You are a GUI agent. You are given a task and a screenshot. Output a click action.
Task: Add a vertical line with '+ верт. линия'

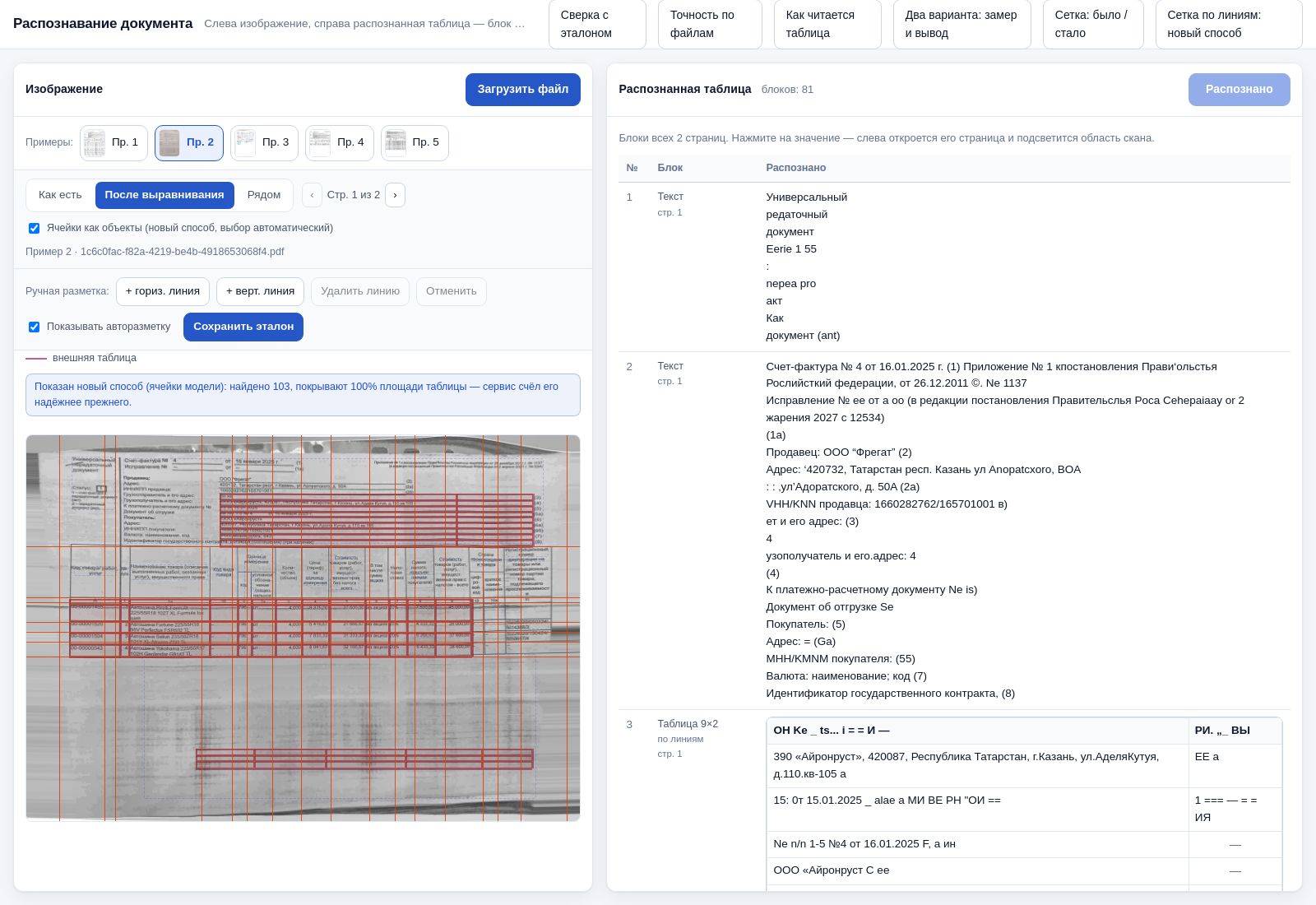[x=261, y=292]
